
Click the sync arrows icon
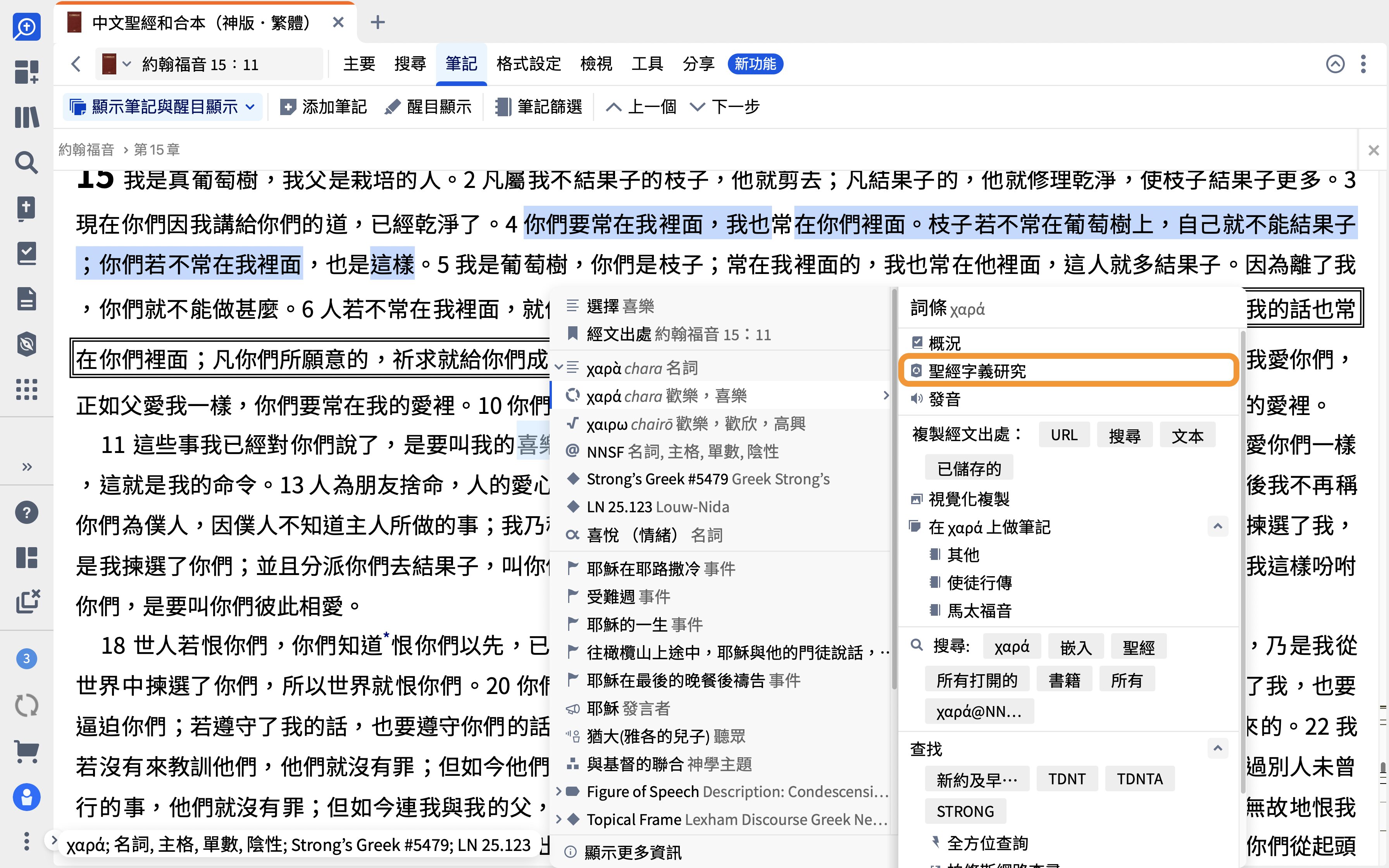26,705
